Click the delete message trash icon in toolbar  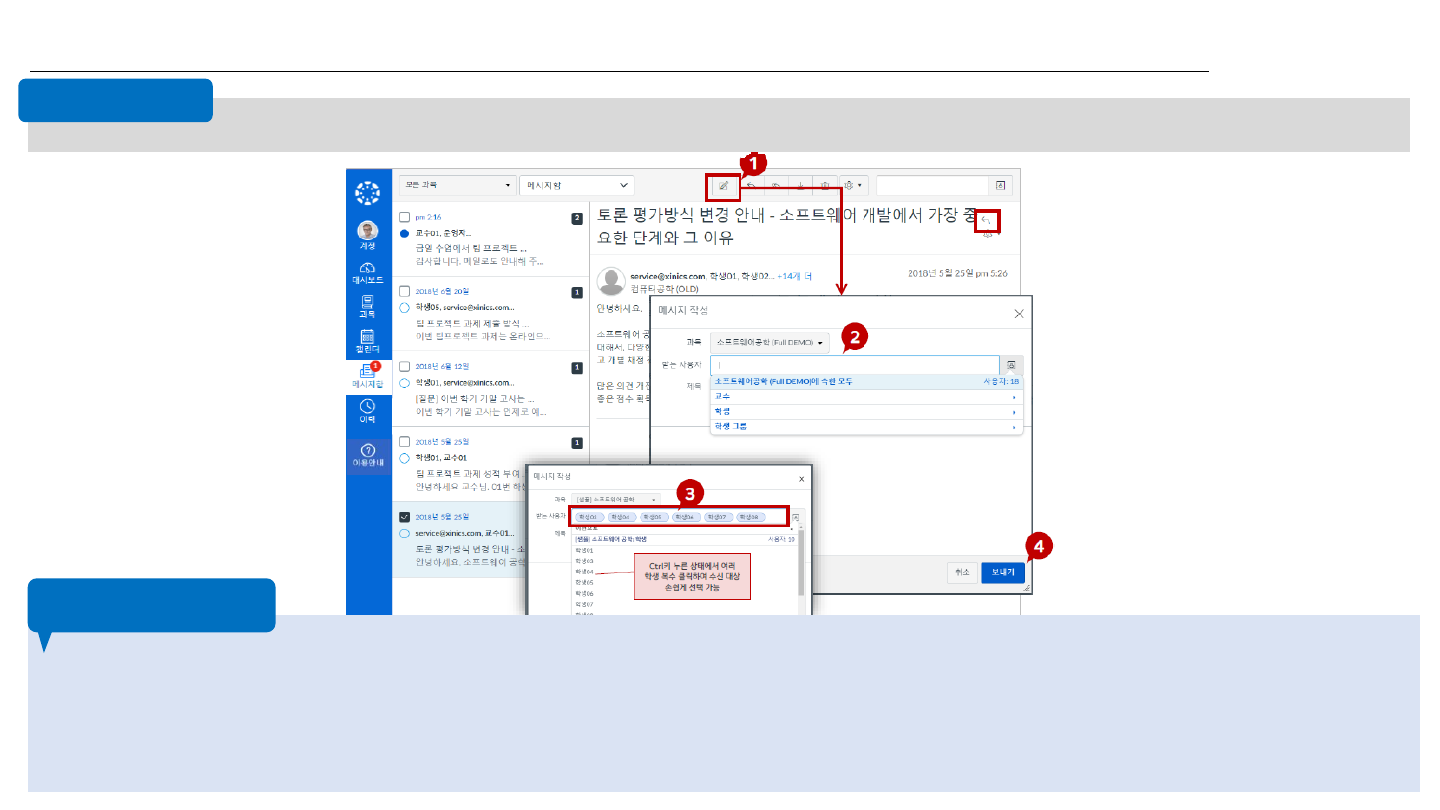click(824, 186)
